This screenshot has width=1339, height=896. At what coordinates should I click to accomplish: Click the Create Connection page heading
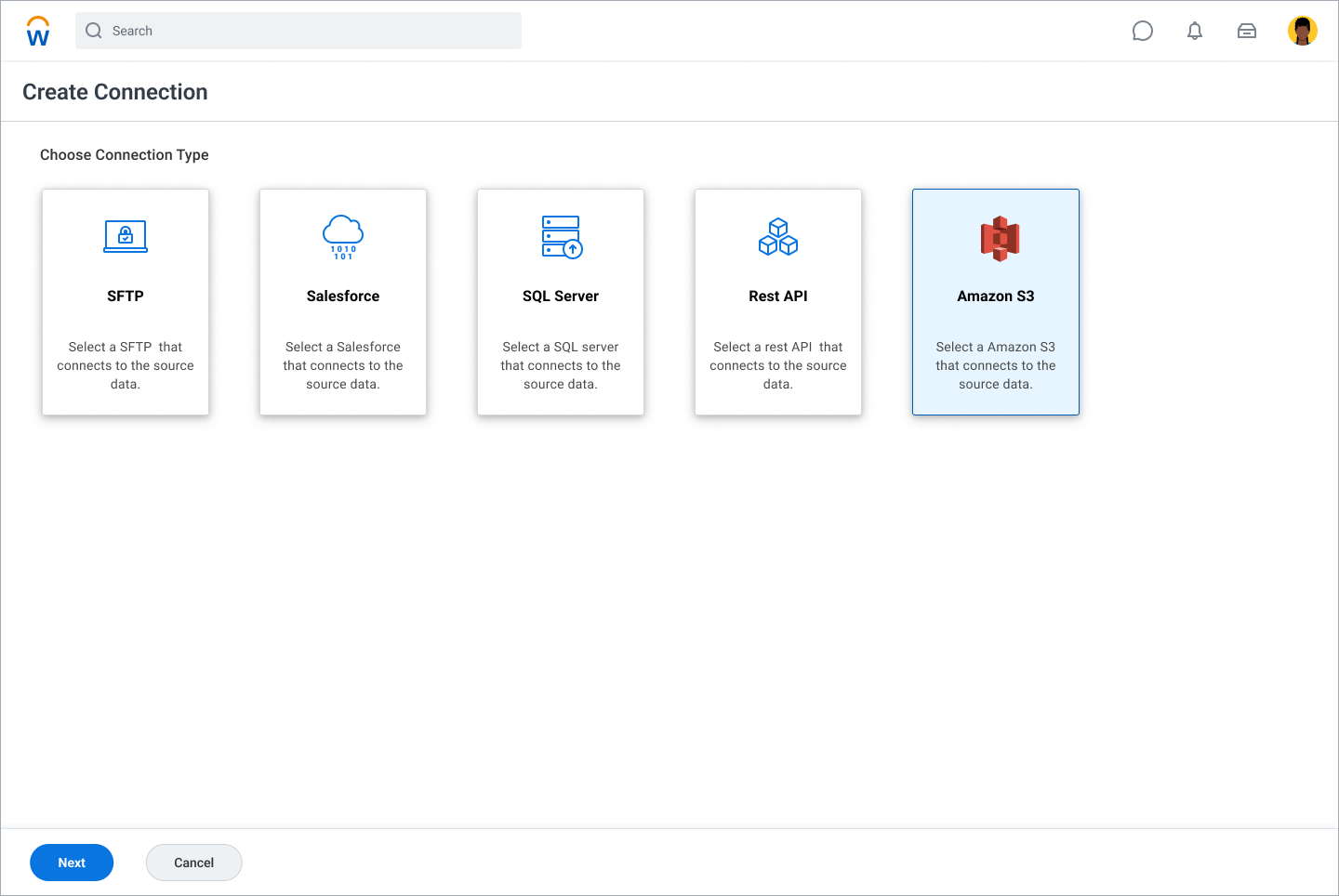115,92
